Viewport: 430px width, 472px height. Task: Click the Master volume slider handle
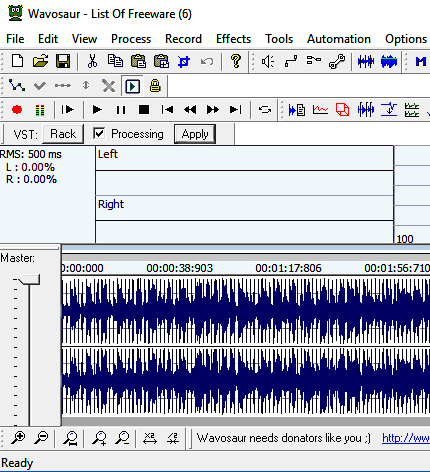(x=28, y=280)
